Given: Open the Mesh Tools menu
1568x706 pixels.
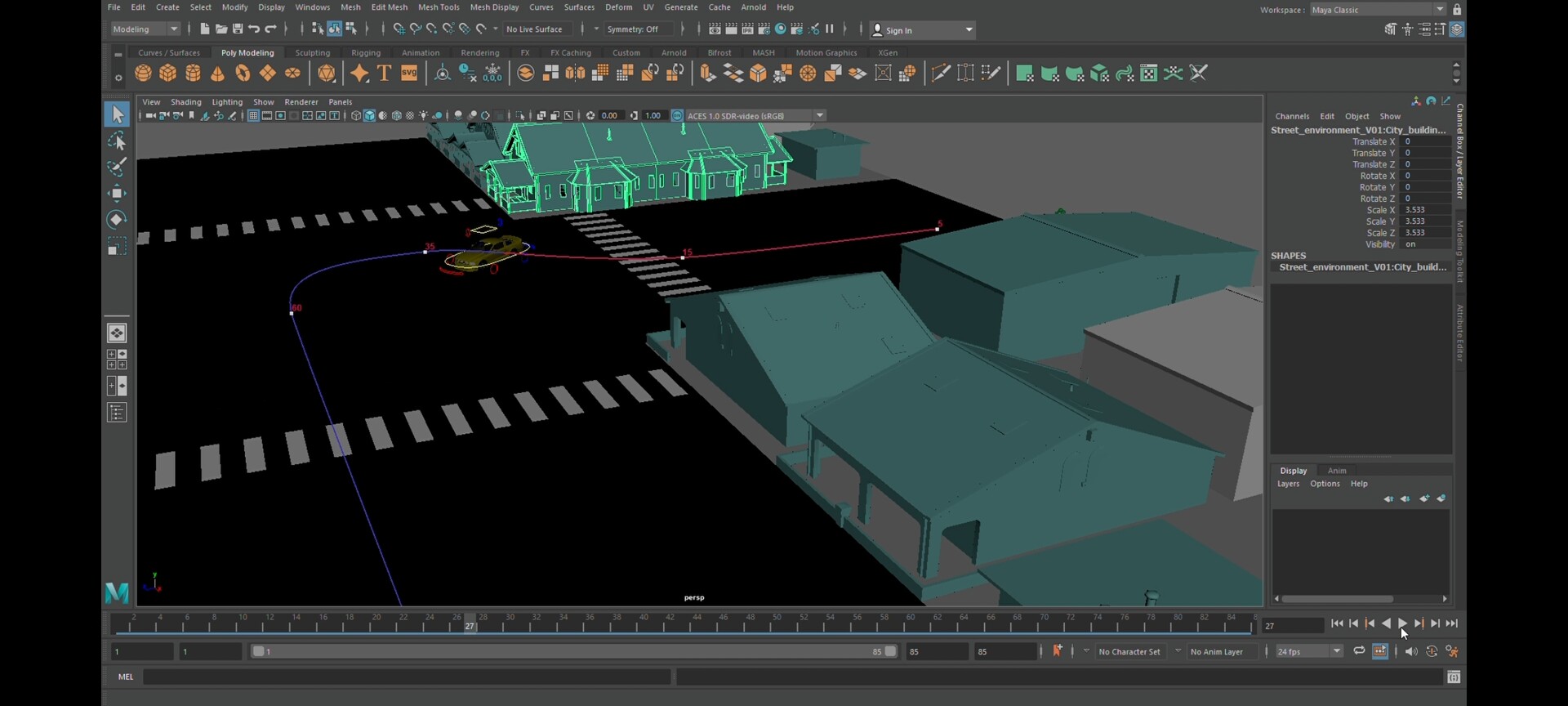Looking at the screenshot, I should (x=439, y=7).
